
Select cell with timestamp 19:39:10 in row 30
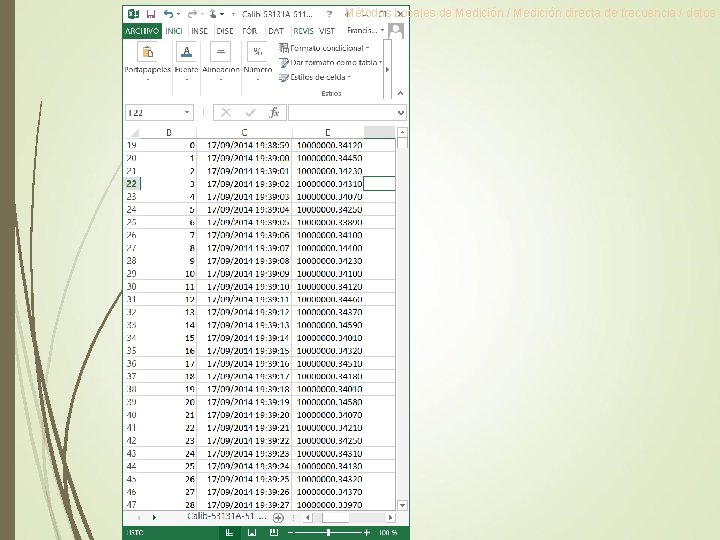[244, 287]
